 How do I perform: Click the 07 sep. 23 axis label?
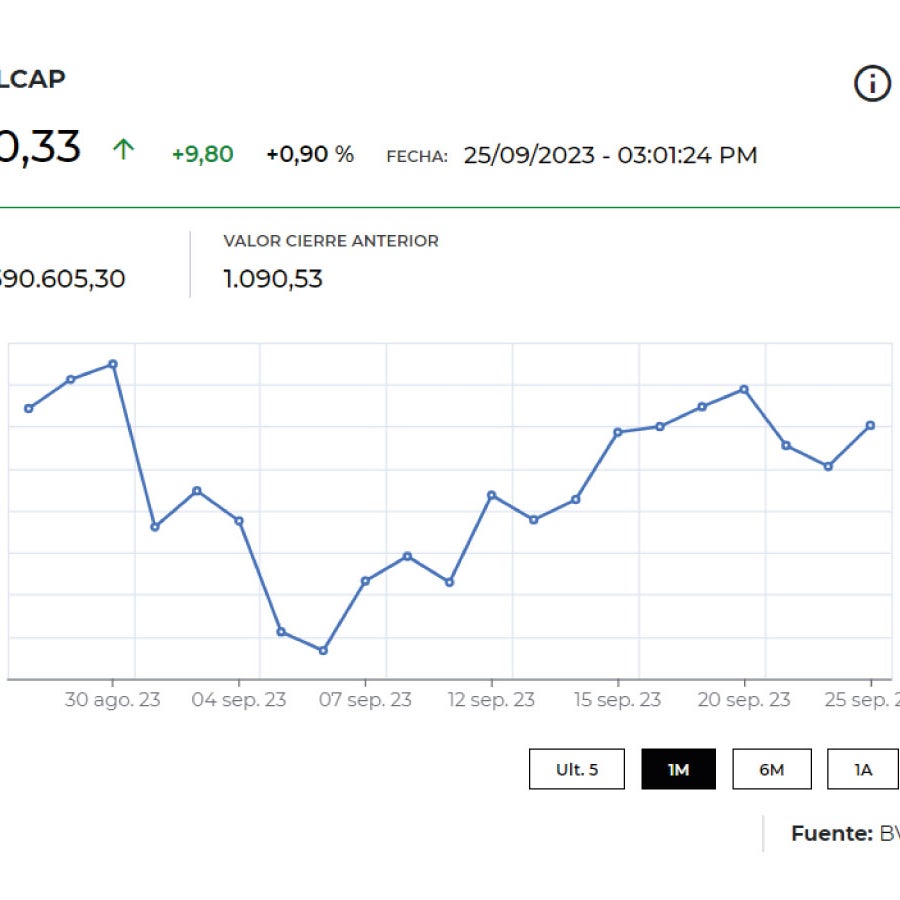pos(365,700)
